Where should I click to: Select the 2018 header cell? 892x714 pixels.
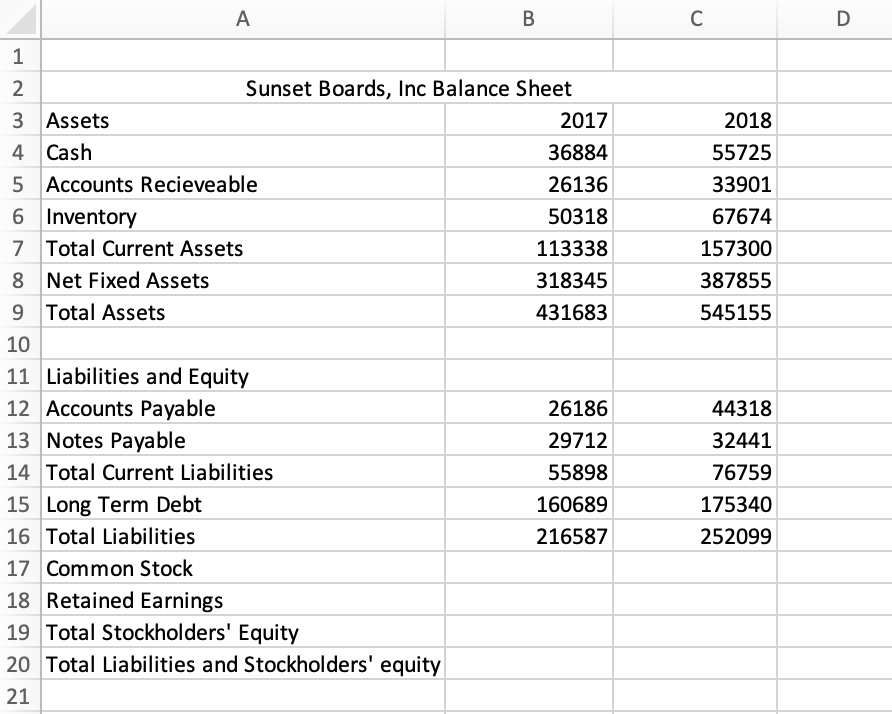pyautogui.click(x=695, y=120)
